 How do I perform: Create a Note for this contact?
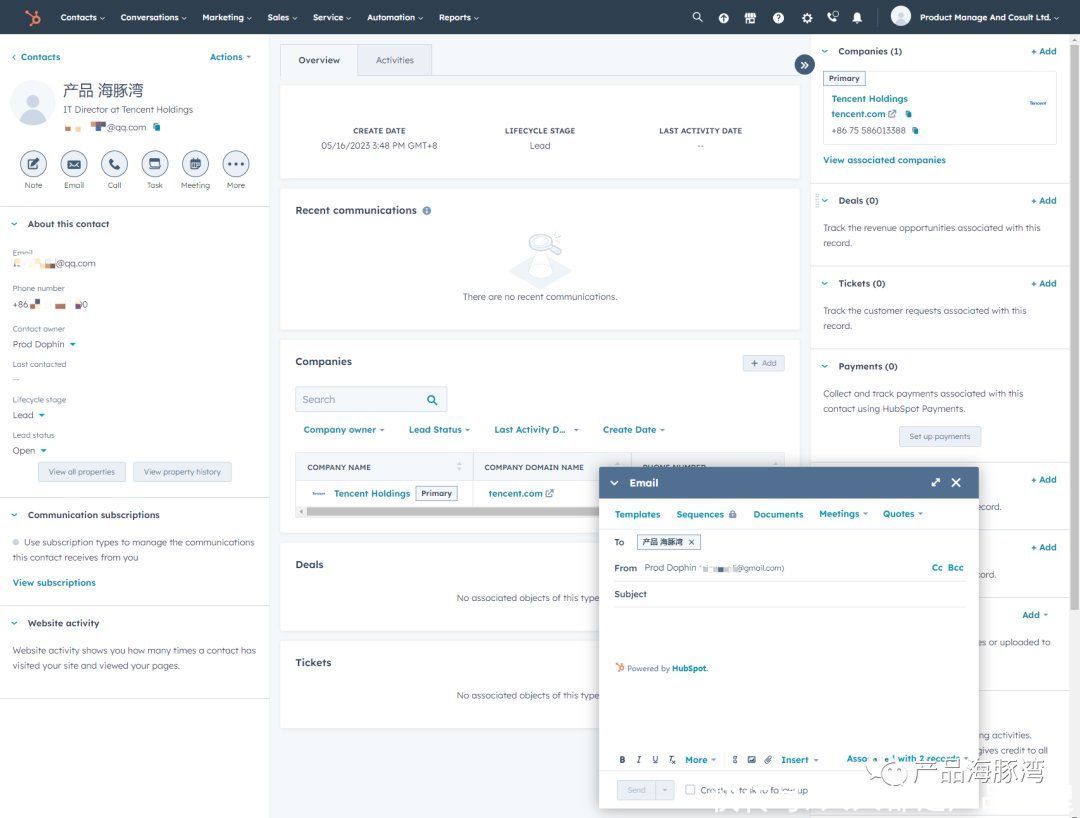(x=33, y=164)
